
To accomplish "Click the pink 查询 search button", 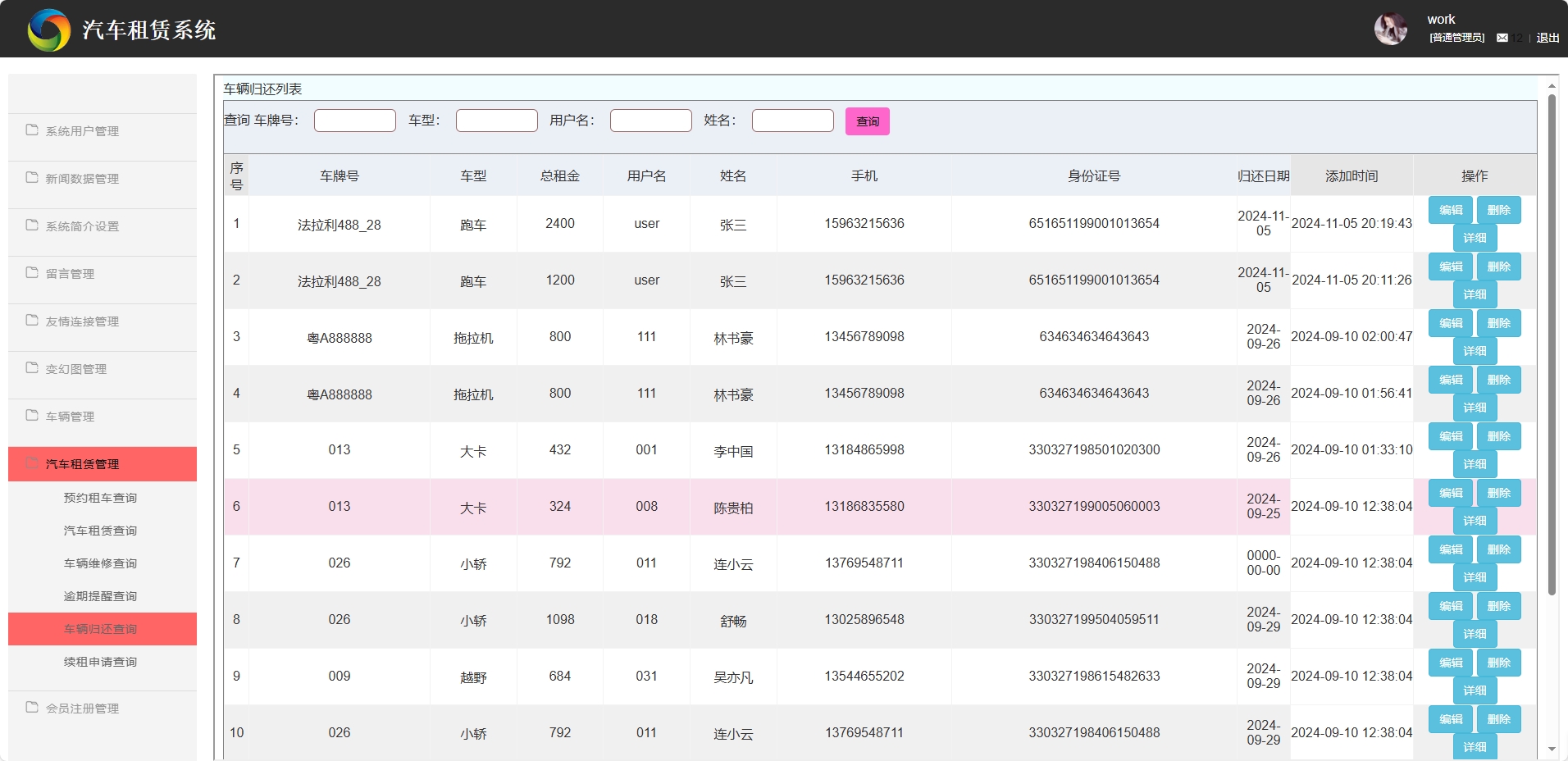I will 866,121.
